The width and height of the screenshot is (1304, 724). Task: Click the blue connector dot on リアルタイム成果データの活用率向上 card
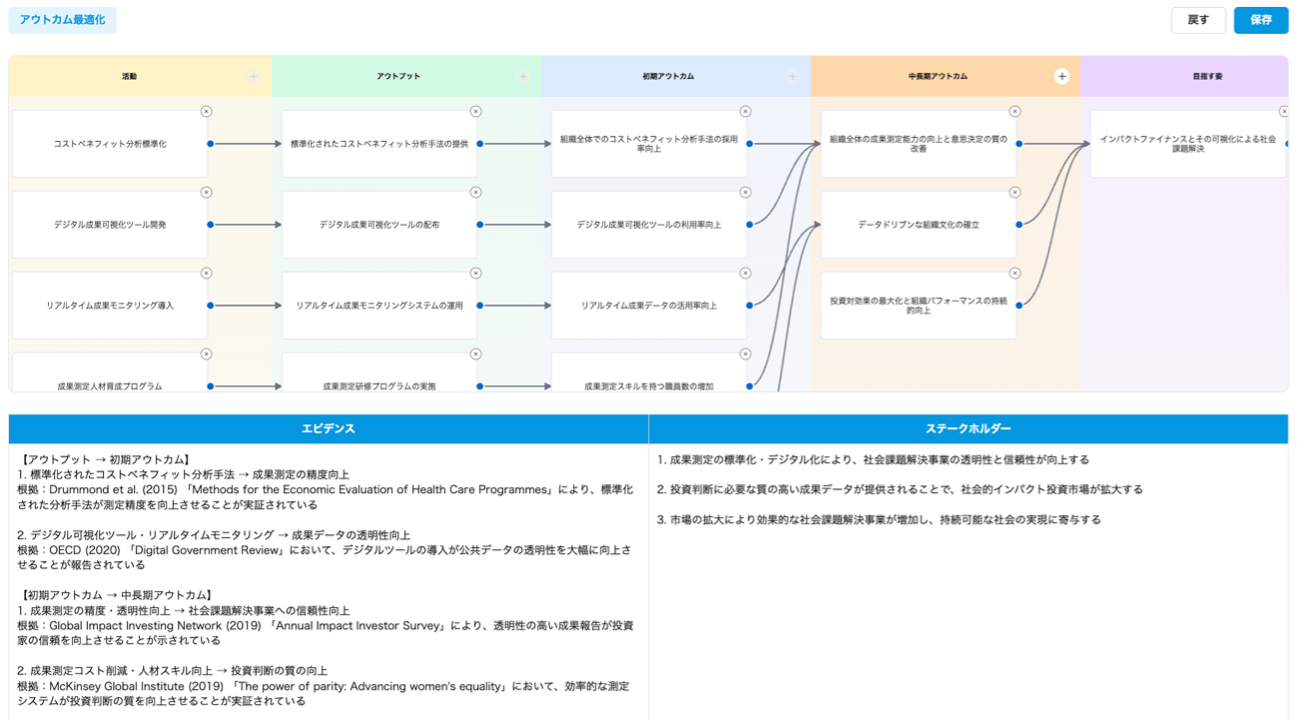[x=749, y=306]
